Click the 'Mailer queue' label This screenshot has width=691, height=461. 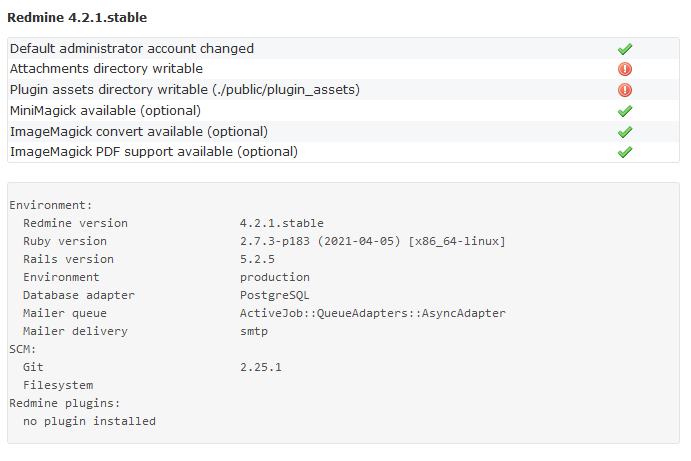(65, 313)
